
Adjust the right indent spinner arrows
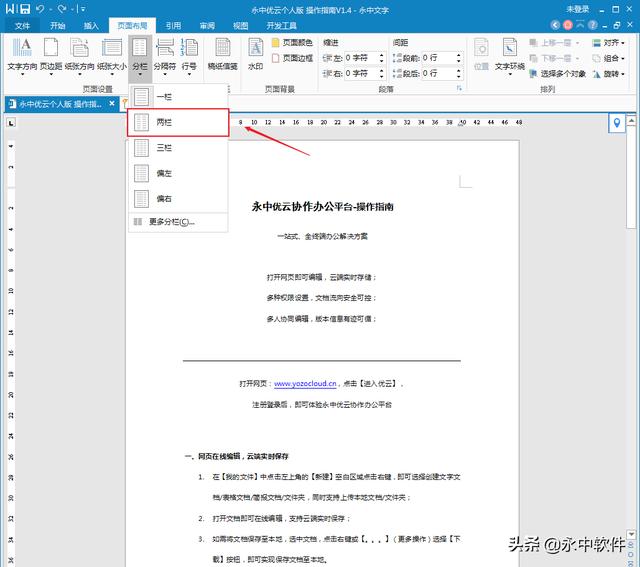click(381, 73)
